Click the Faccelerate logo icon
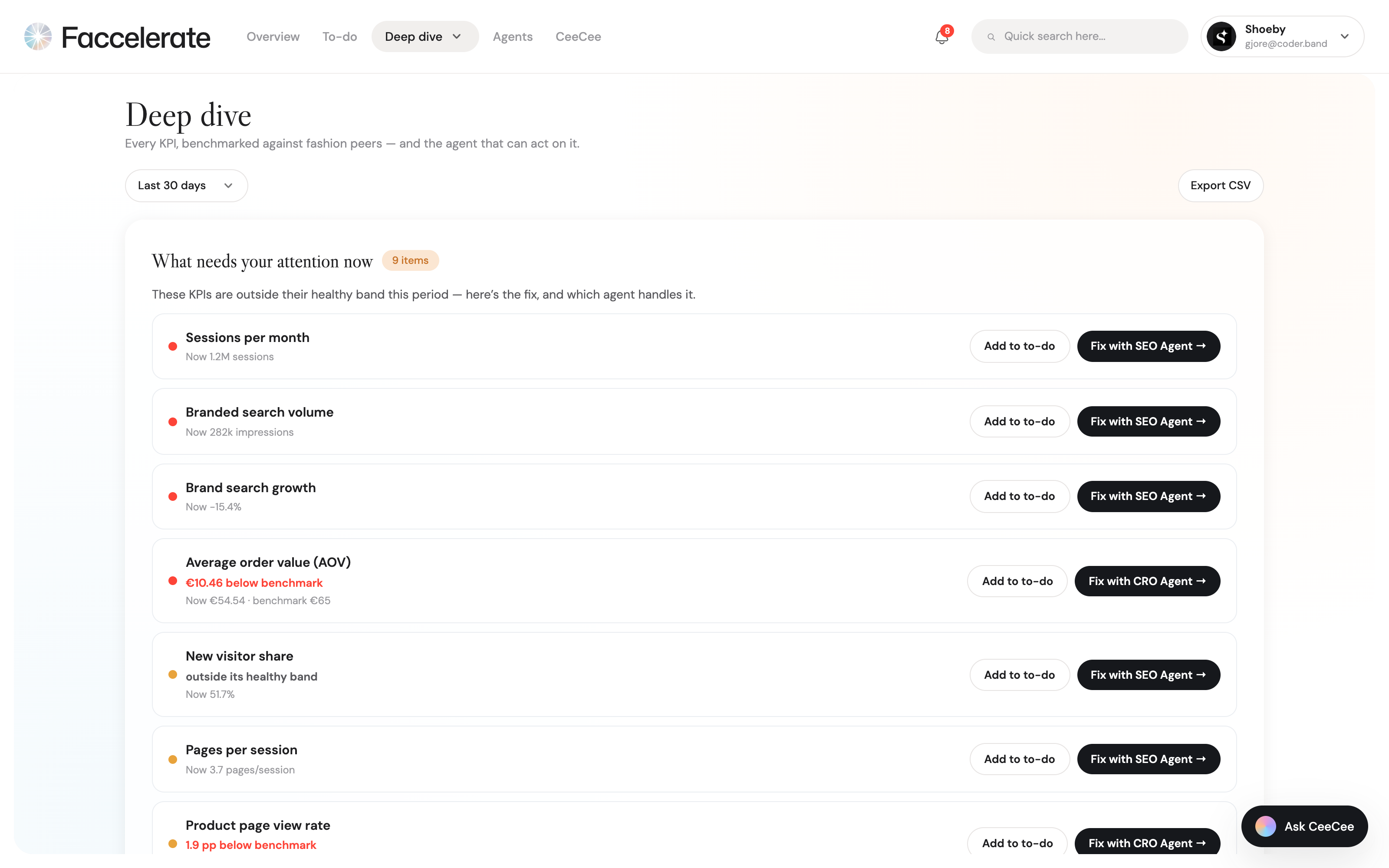 (x=38, y=37)
